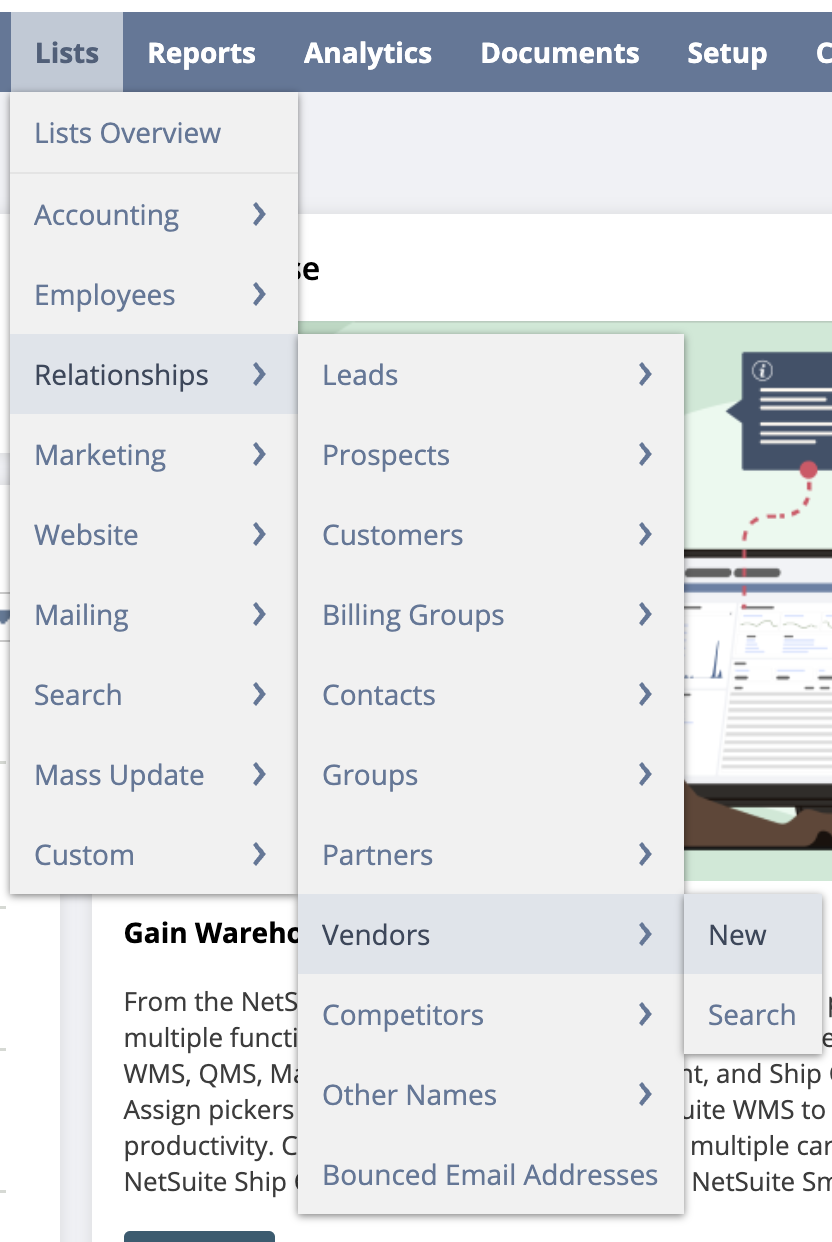Click New under Vendors
This screenshot has height=1242, width=832.
[737, 935]
